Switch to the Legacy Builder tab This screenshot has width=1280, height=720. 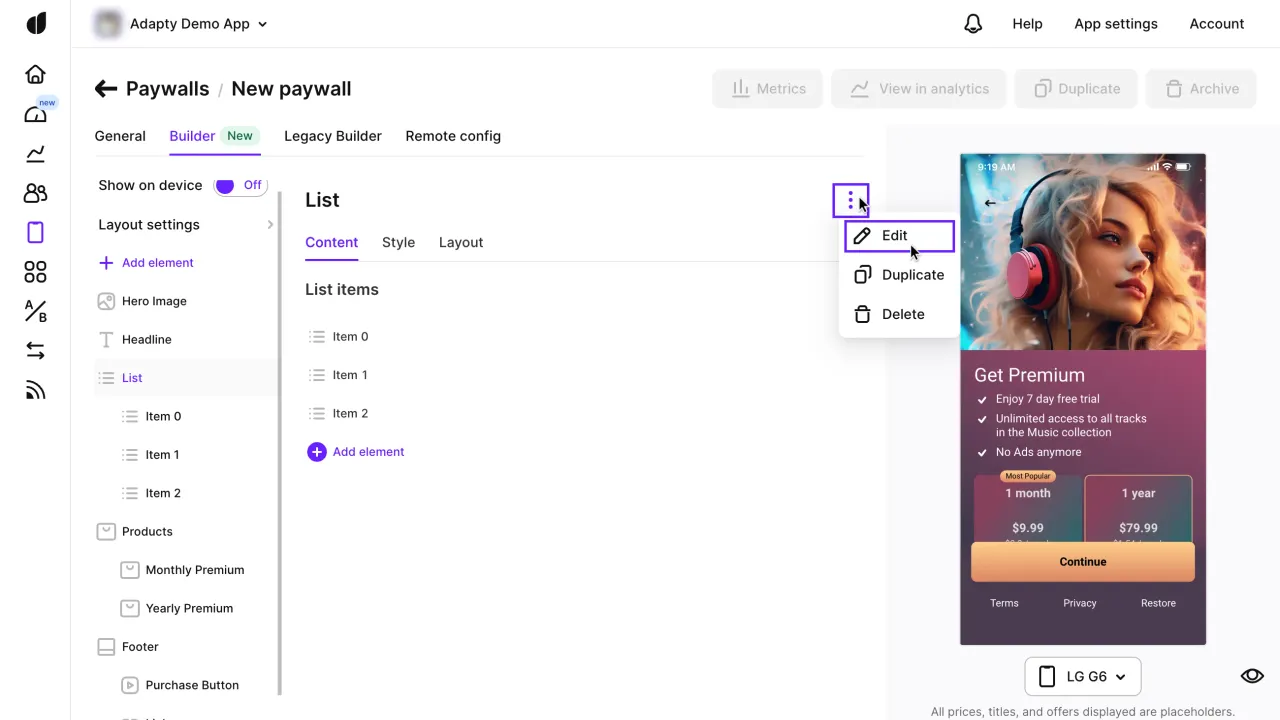tap(333, 136)
